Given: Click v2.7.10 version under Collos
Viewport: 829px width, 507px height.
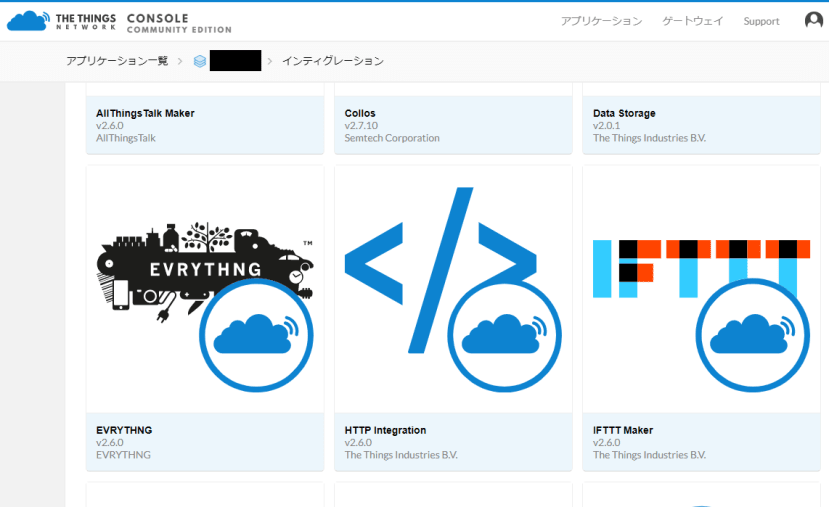Looking at the screenshot, I should (x=361, y=126).
